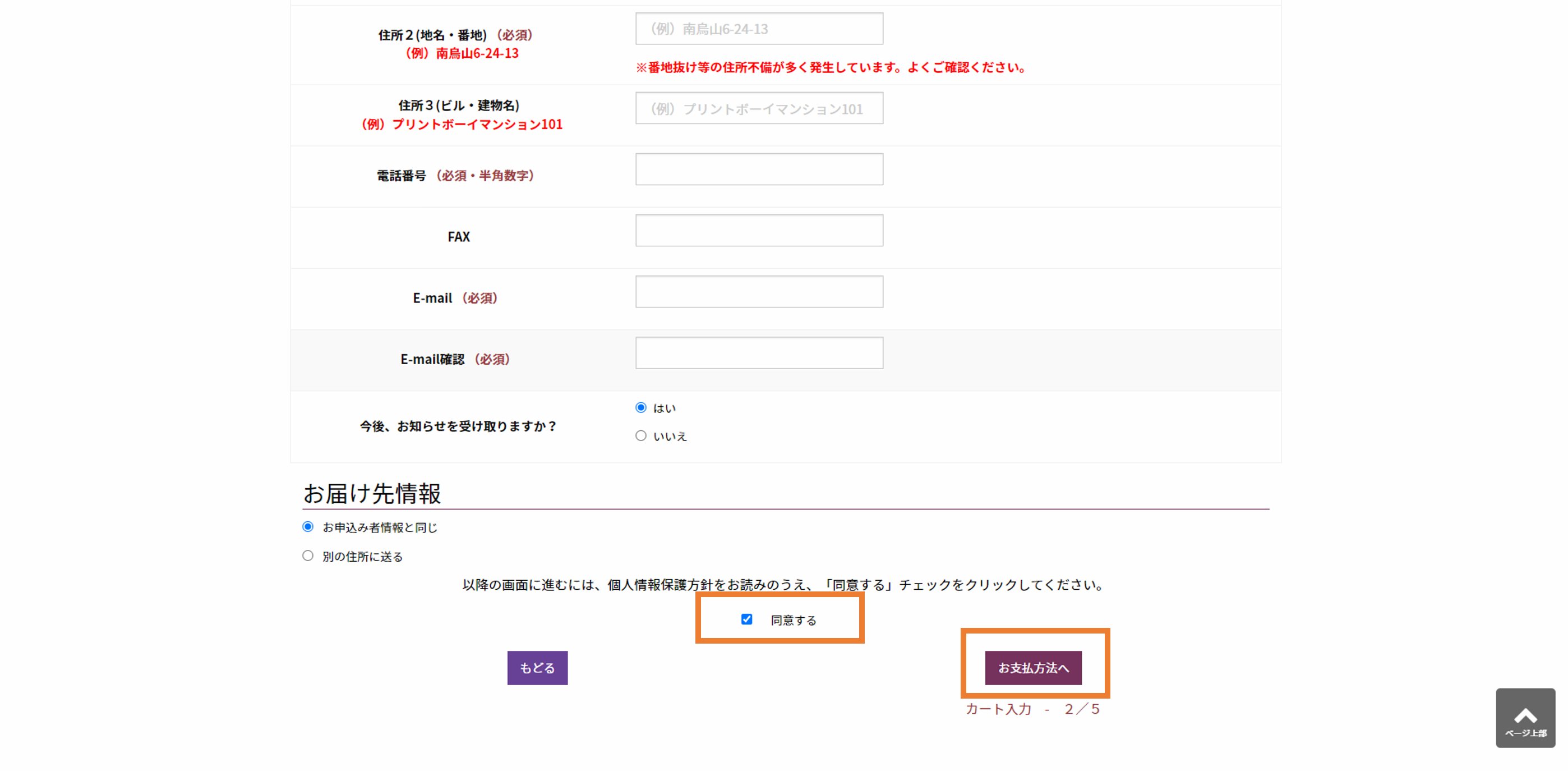Proceed with お支払方法へ button
Viewport: 1568px width, 771px height.
click(1033, 667)
